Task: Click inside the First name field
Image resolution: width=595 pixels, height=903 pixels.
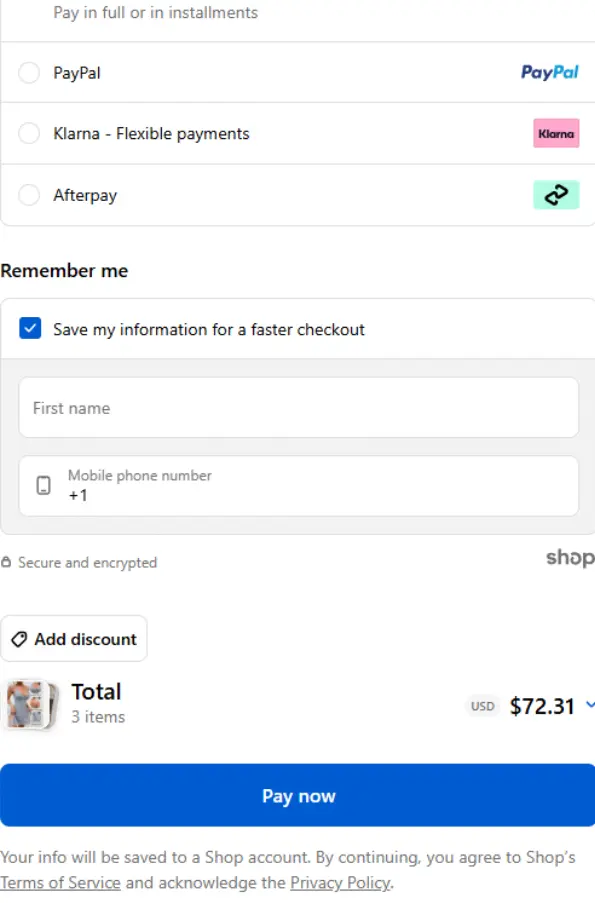Action: (x=297, y=407)
